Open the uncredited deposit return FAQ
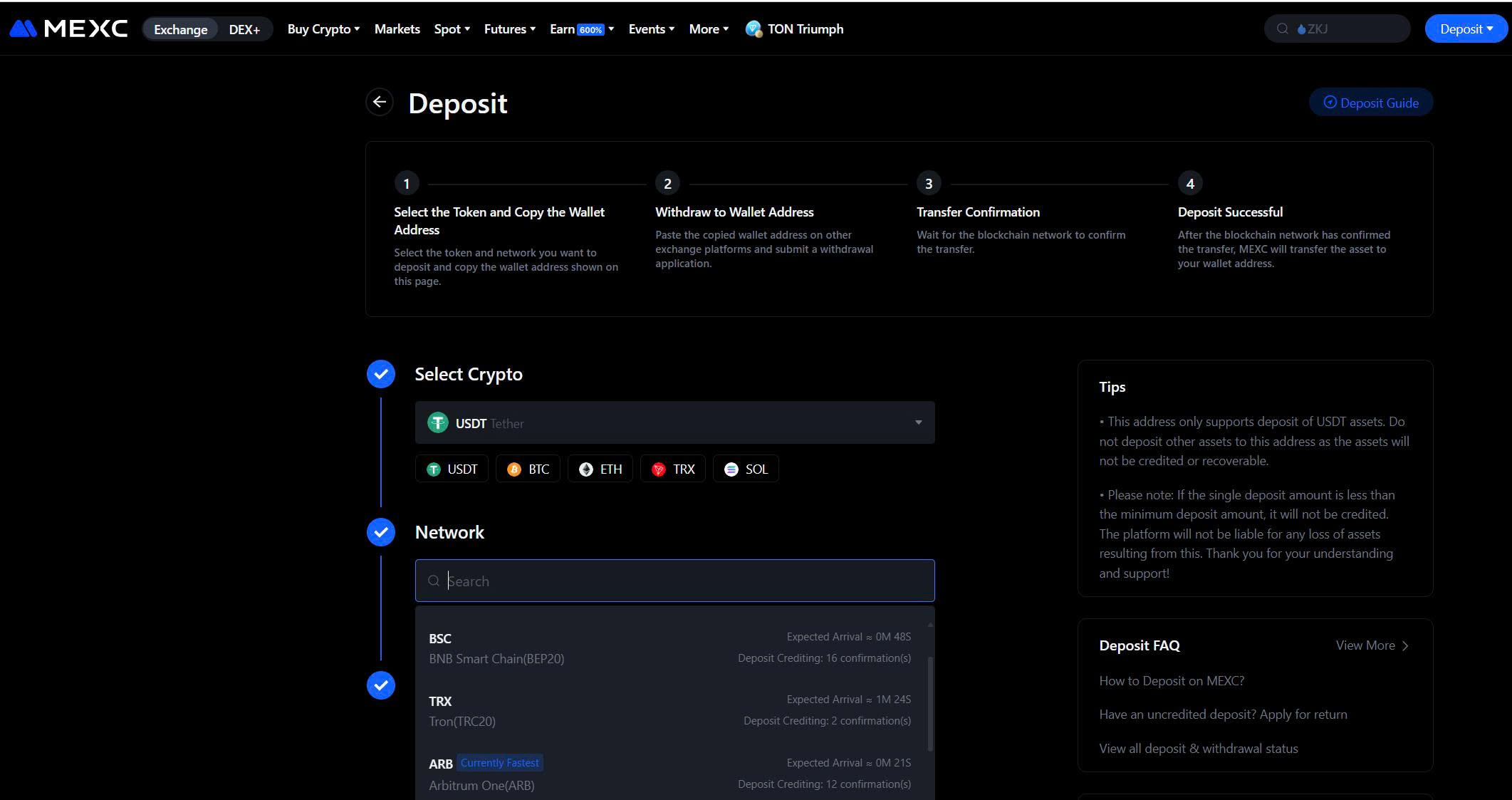The height and width of the screenshot is (800, 1512). tap(1223, 715)
